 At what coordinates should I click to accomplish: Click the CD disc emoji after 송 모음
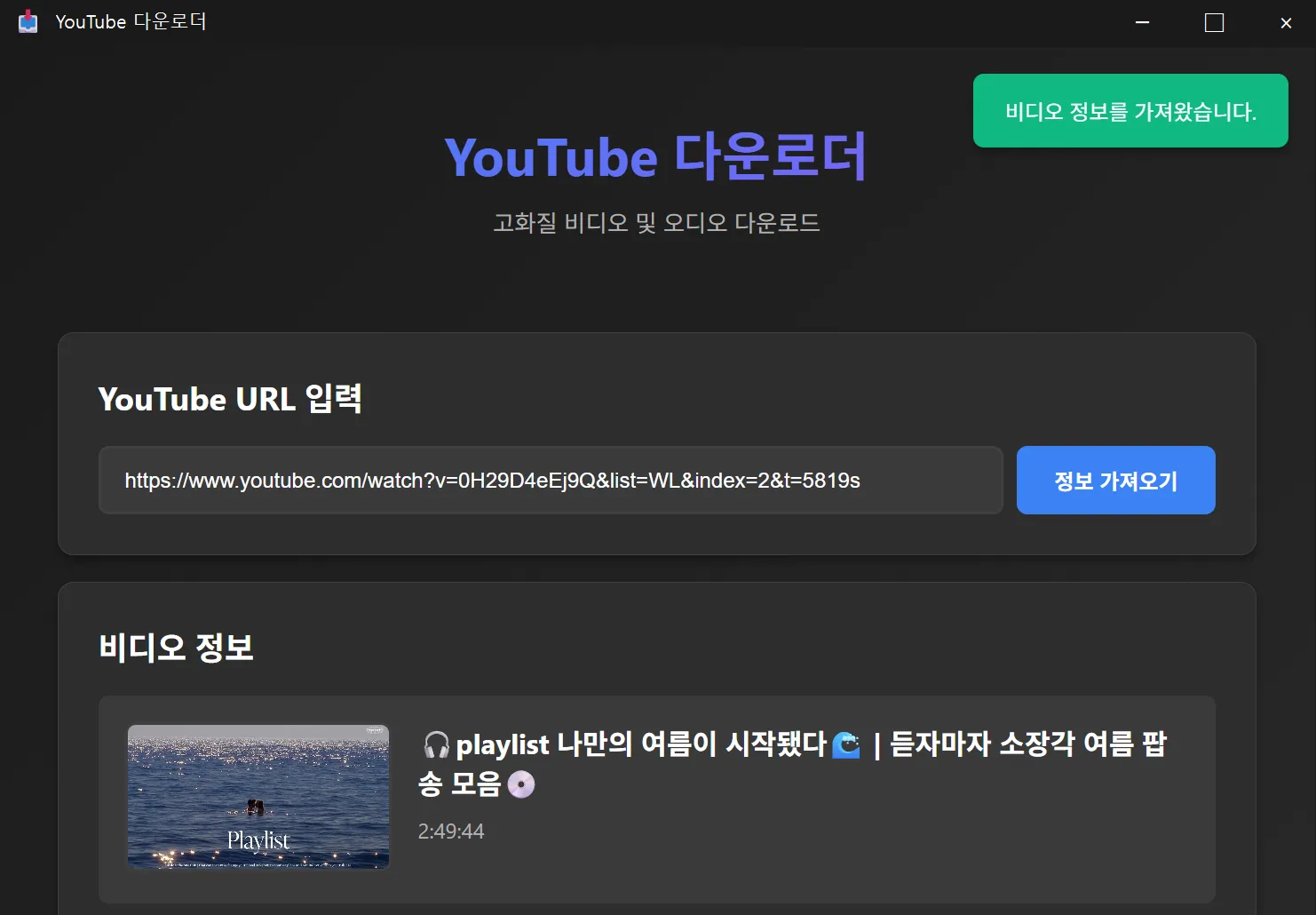coord(521,784)
